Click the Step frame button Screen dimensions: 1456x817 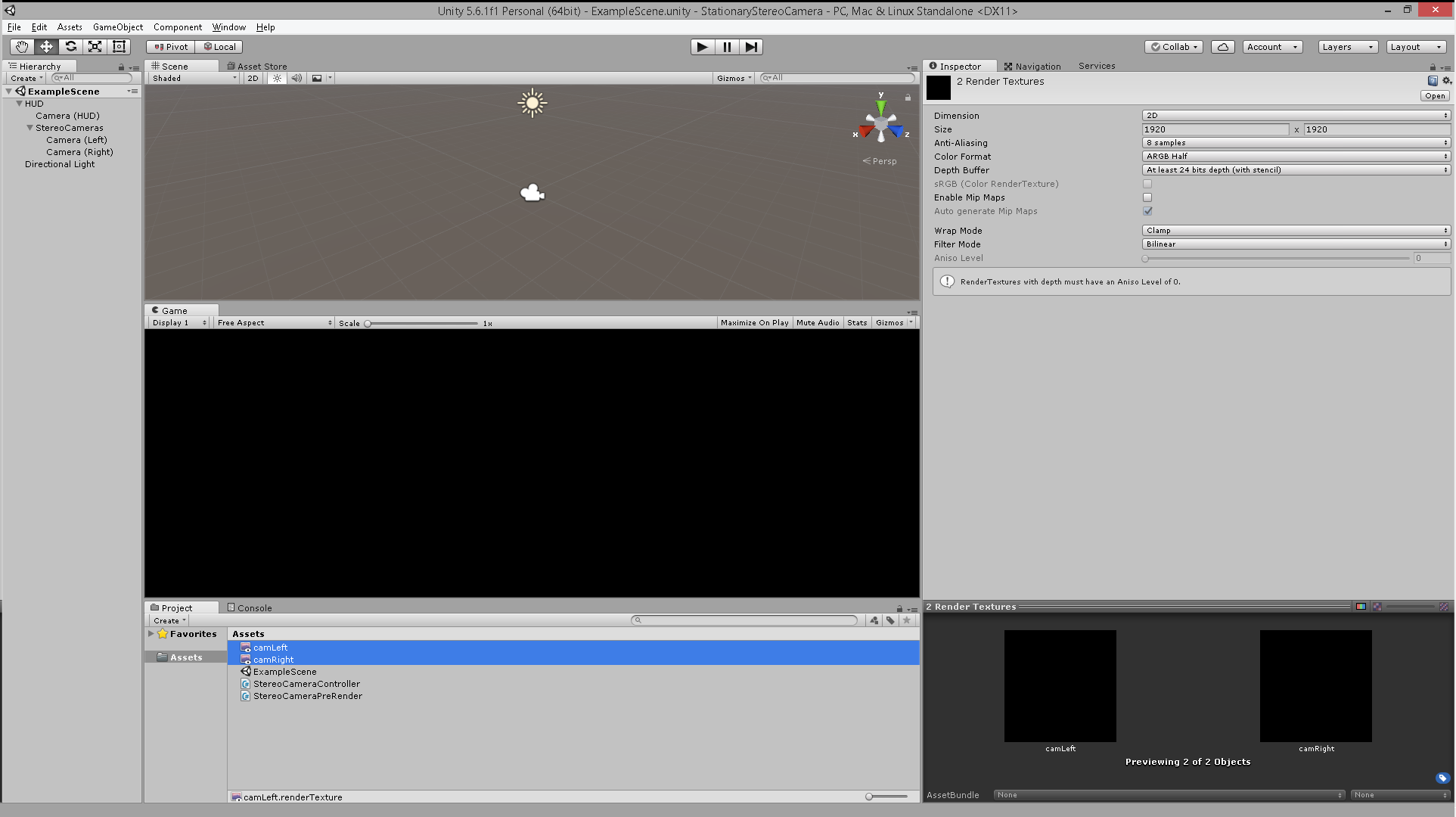tap(750, 47)
